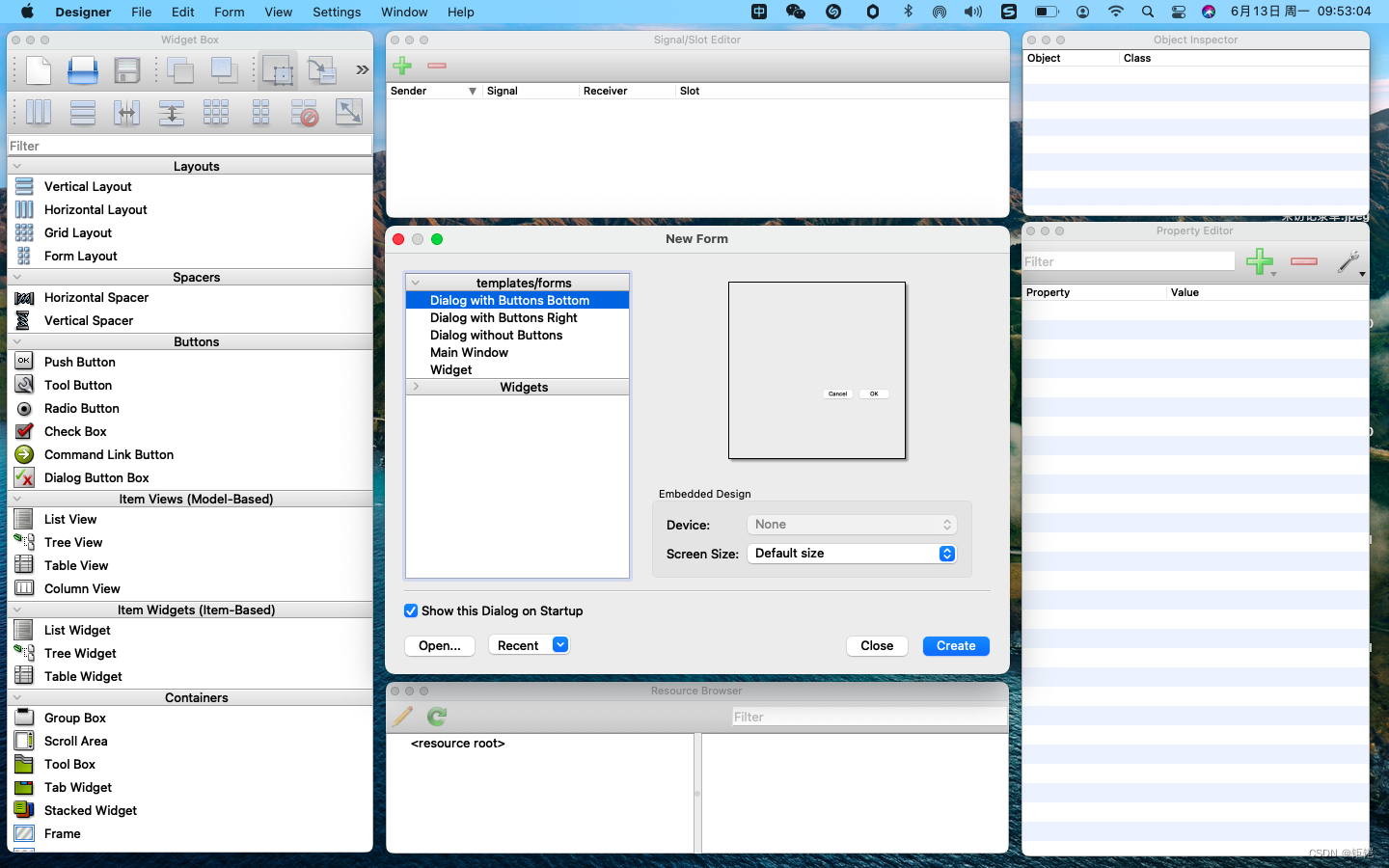
Task: Click the Break Layout icon with red slash
Action: (x=304, y=113)
